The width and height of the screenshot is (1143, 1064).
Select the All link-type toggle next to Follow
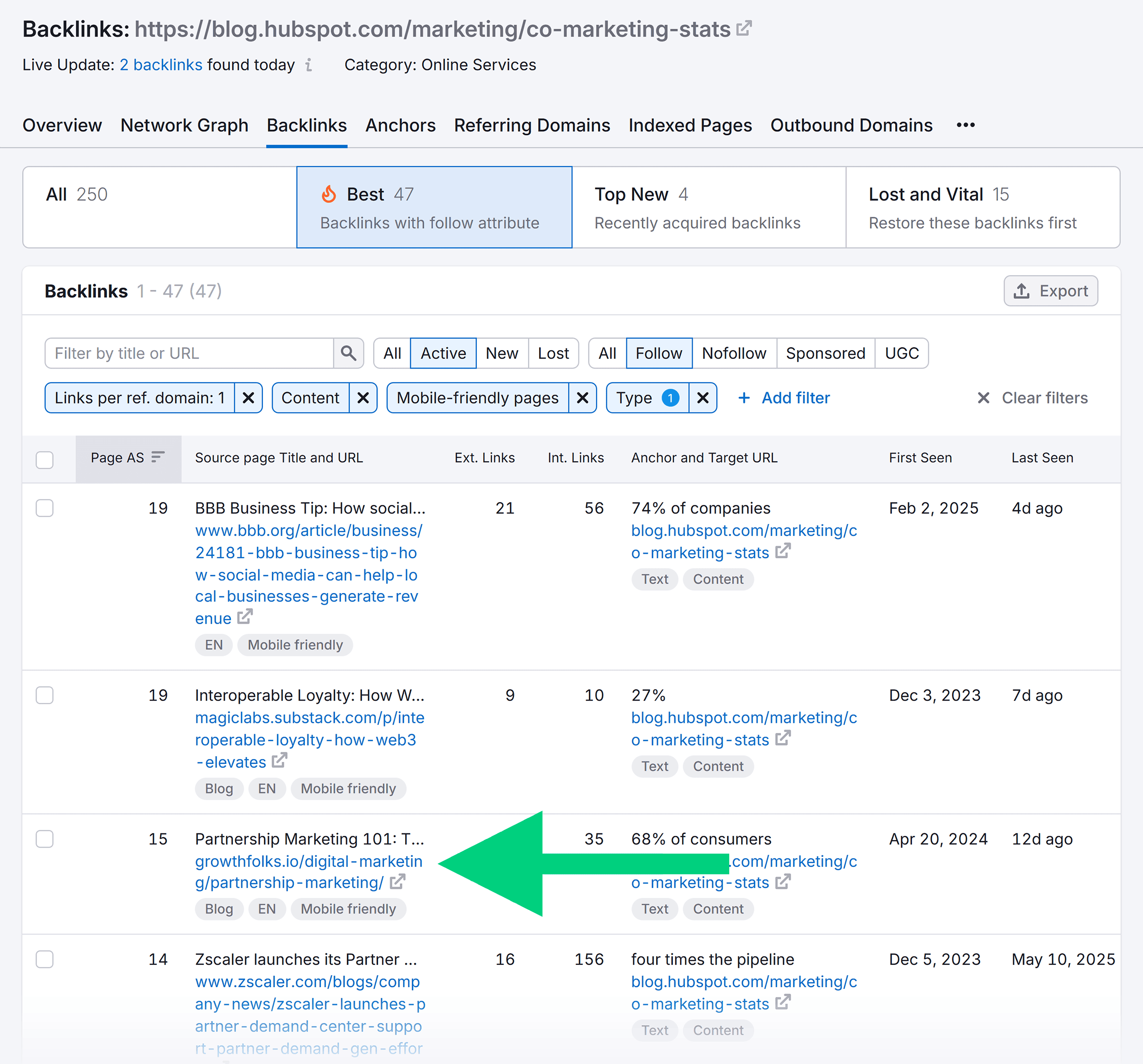608,353
